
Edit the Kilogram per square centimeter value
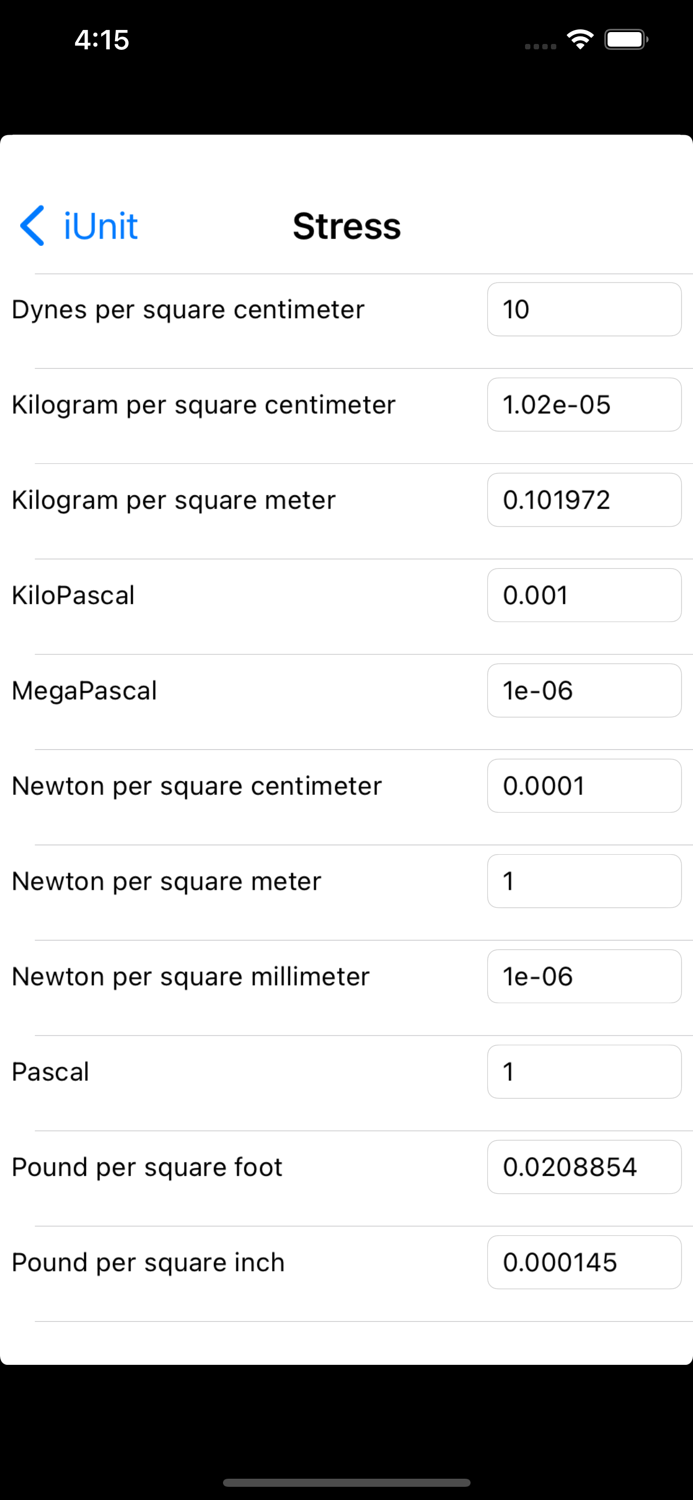click(584, 404)
